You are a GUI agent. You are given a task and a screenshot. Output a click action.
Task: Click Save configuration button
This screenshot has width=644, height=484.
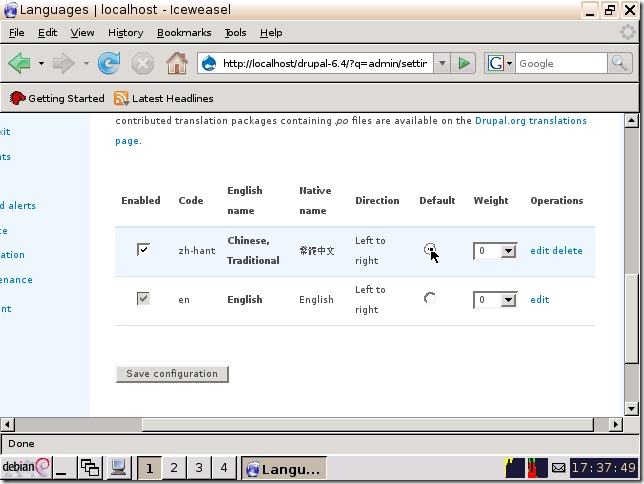172,374
